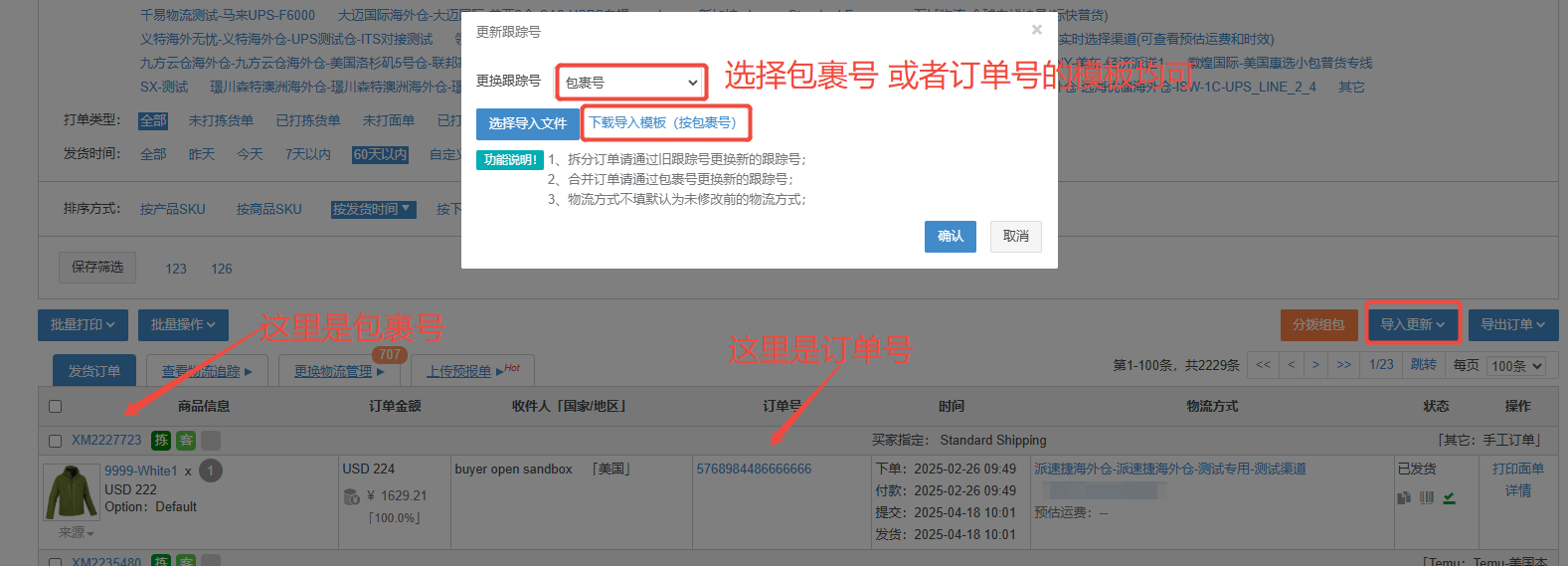
Task: Open package number XM2227723
Action: [x=106, y=440]
